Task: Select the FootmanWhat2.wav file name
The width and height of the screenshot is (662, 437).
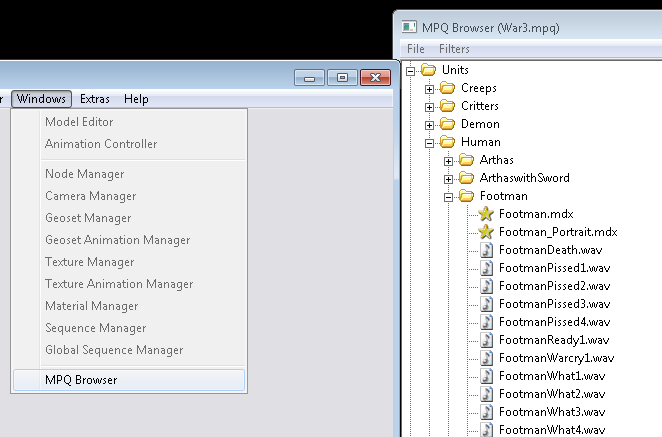Action: 552,394
